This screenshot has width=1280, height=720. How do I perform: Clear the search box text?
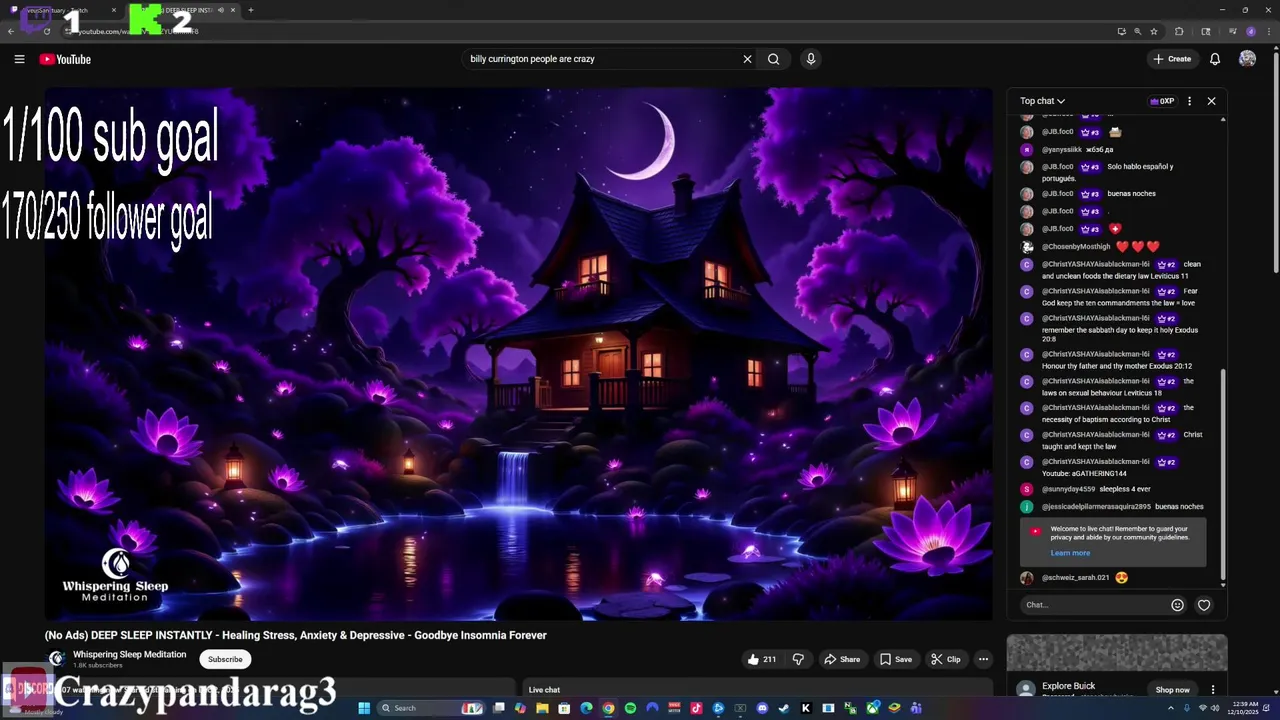coord(747,59)
